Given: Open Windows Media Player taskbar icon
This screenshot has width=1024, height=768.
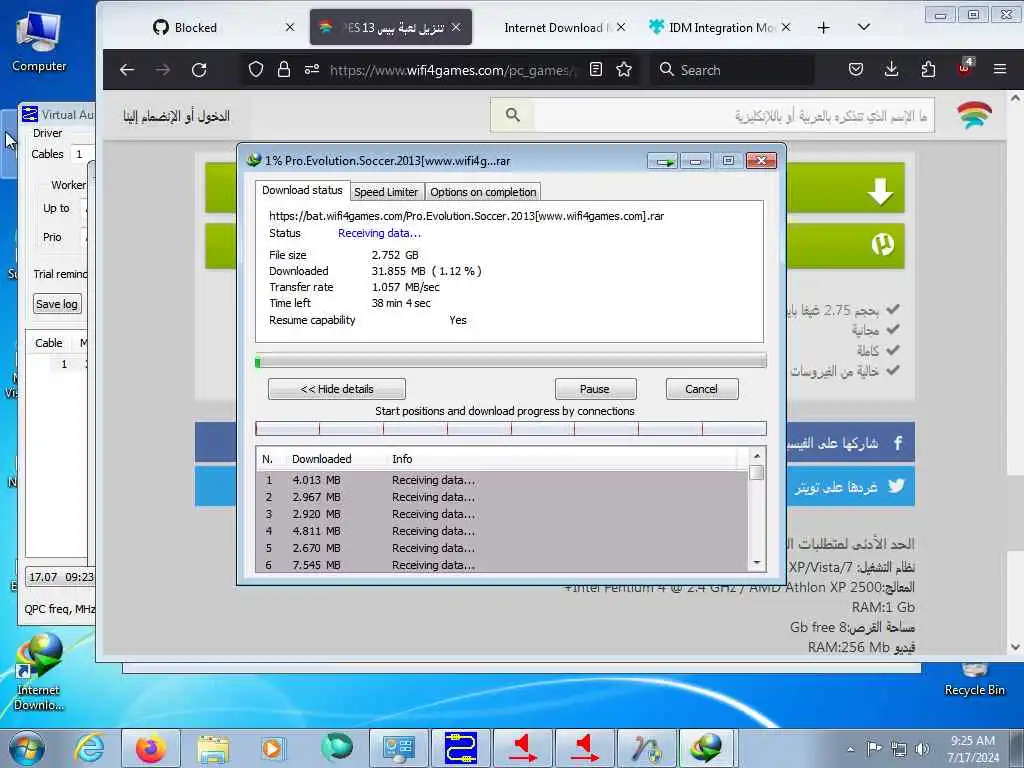Looking at the screenshot, I should click(273, 748).
